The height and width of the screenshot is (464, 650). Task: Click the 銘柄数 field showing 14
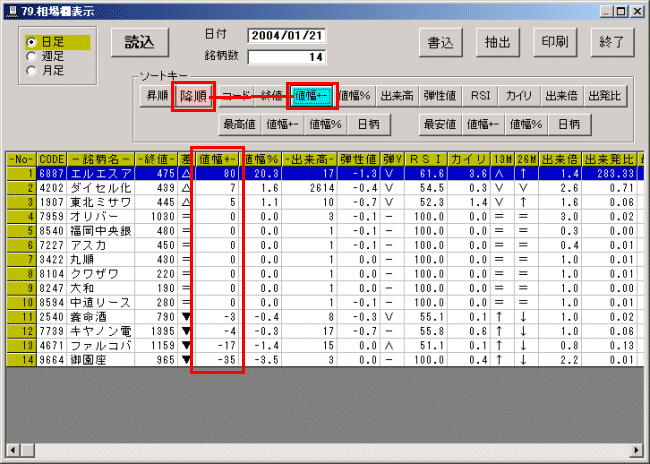[286, 57]
